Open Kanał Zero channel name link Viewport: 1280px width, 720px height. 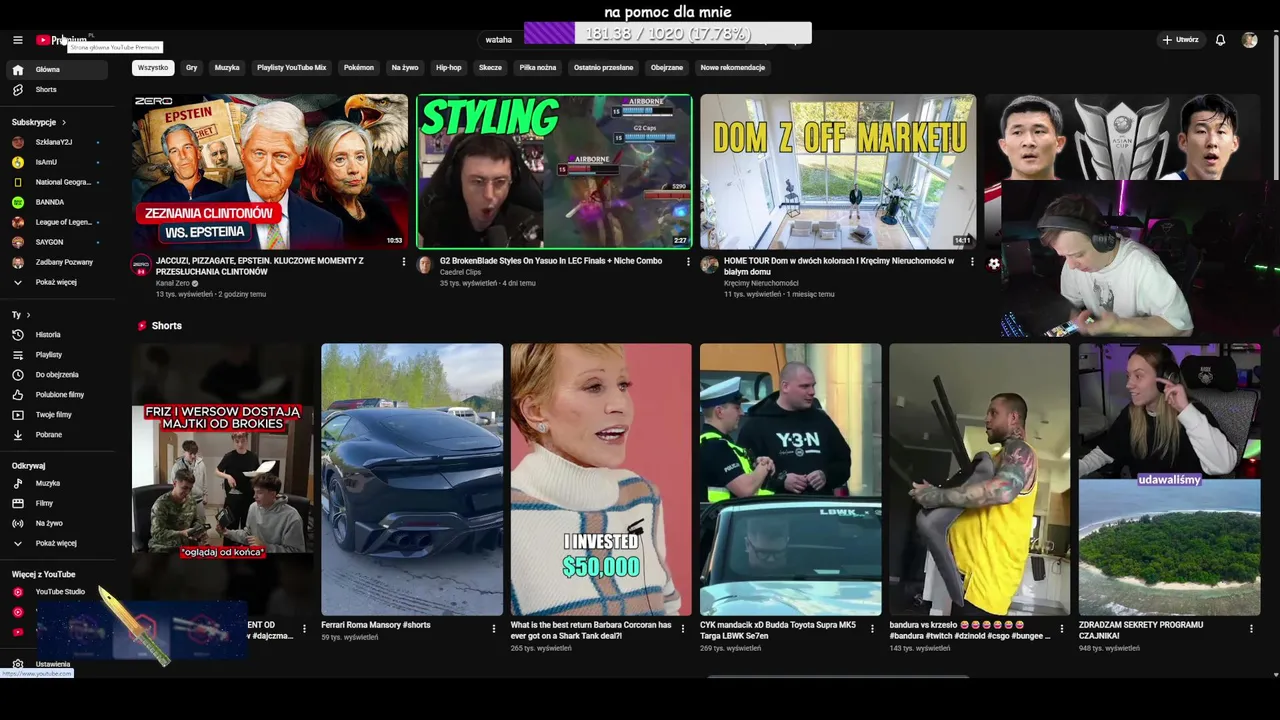(x=173, y=284)
